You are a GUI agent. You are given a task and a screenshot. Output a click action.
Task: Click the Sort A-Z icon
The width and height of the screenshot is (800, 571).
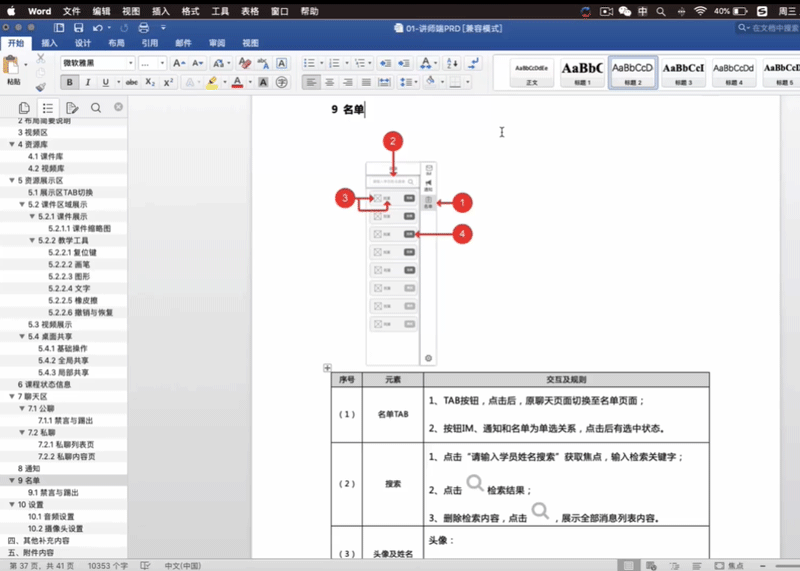click(x=452, y=63)
